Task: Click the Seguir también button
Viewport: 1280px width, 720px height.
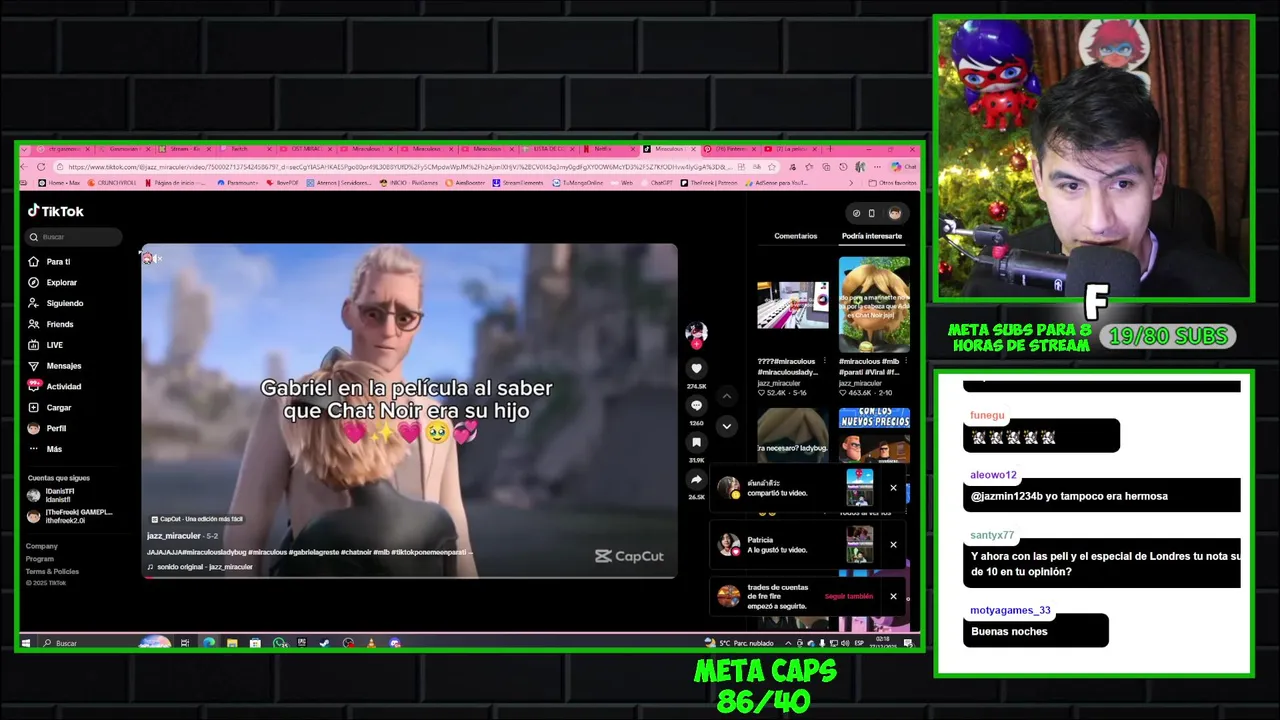Action: 849,596
